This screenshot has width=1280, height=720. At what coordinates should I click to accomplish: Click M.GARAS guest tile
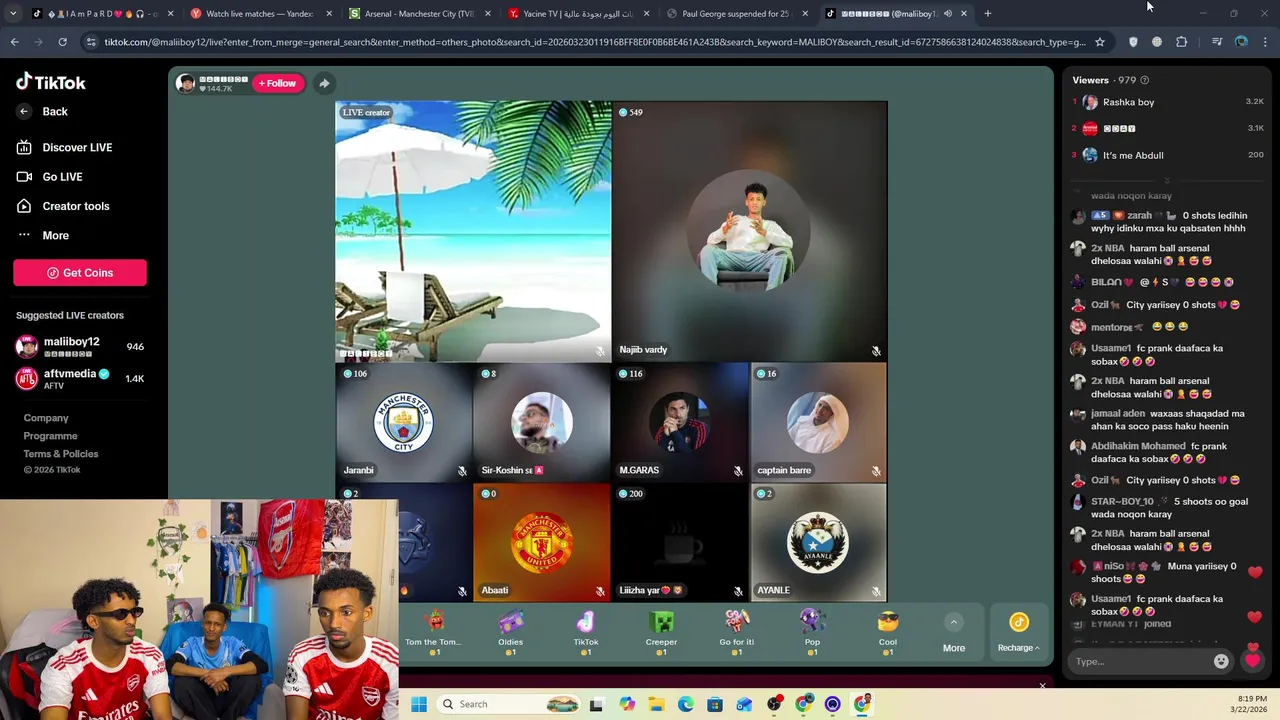point(680,422)
